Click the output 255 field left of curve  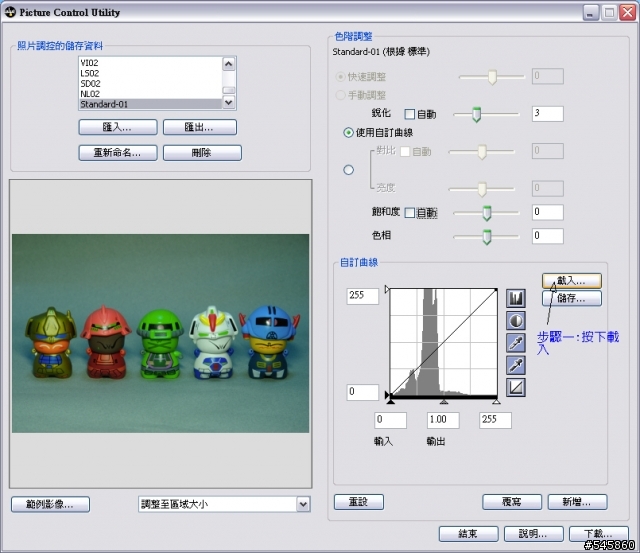362,296
